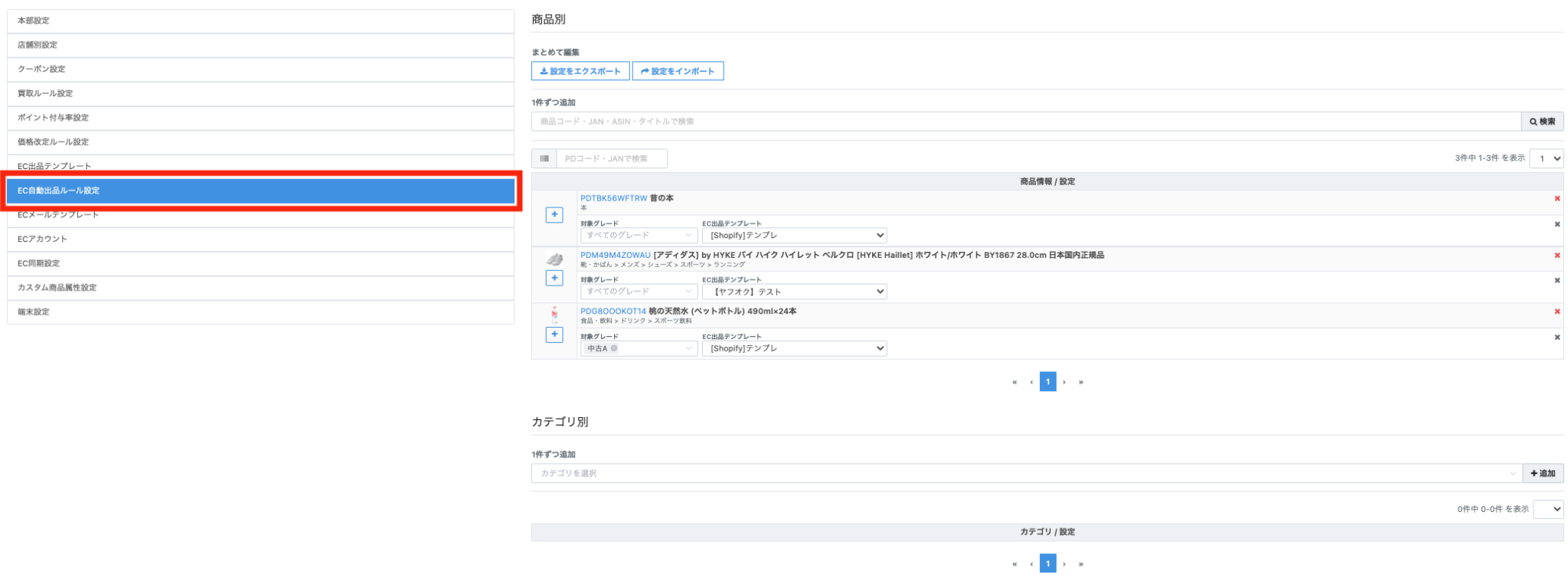Select EC自動出品ルール設定 in the sidebar

(x=260, y=191)
